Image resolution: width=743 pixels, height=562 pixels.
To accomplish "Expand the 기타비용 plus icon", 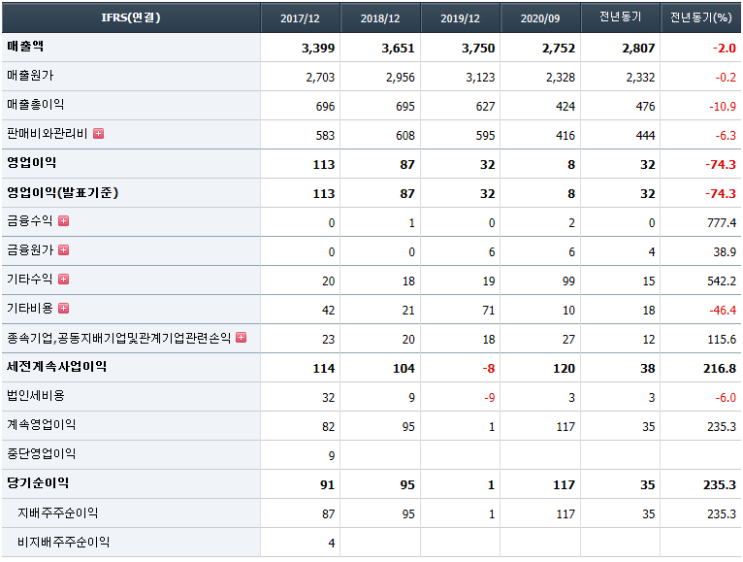I will (63, 308).
